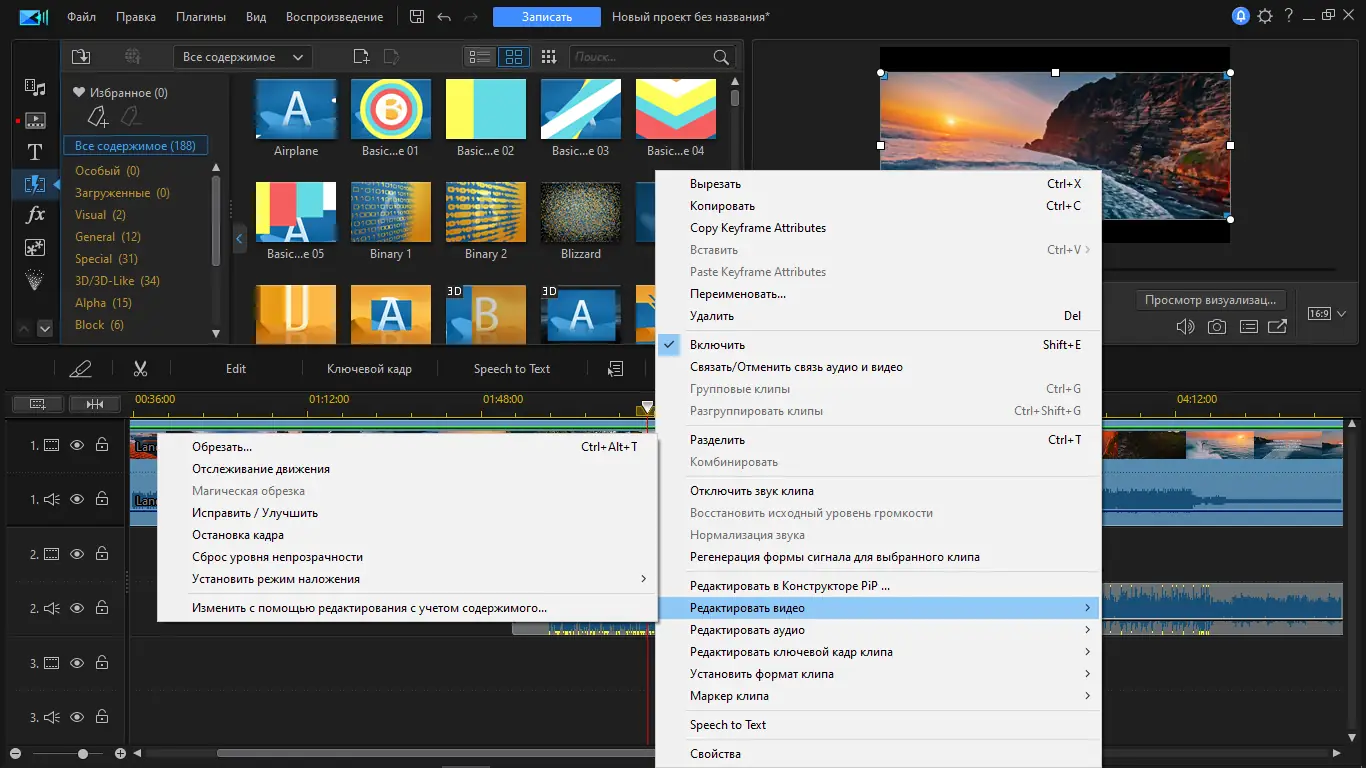Viewport: 1366px width, 768px height.
Task: Open the notifications bell
Action: point(1241,16)
